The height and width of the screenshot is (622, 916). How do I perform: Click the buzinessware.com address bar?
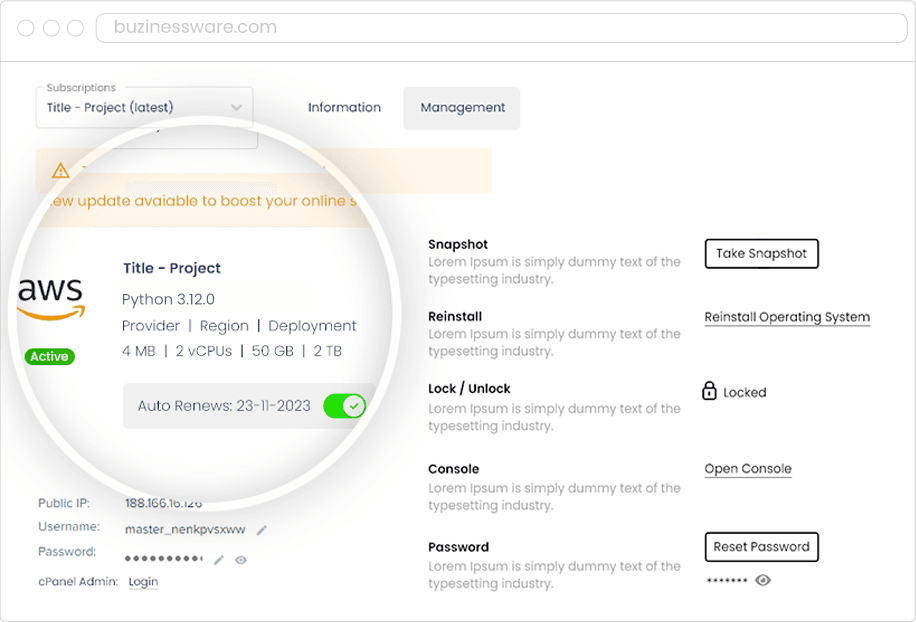tap(500, 28)
